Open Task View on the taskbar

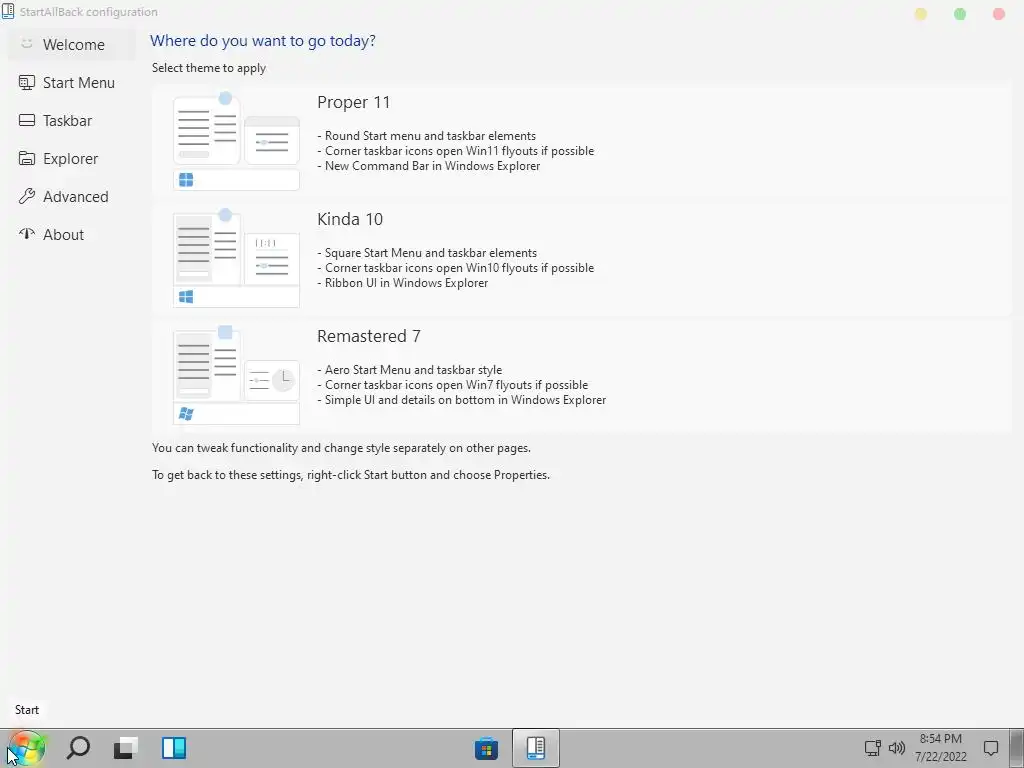pyautogui.click(x=125, y=748)
